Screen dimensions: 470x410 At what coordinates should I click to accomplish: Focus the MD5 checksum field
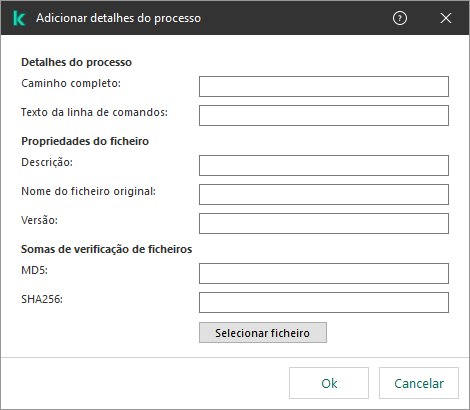324,274
